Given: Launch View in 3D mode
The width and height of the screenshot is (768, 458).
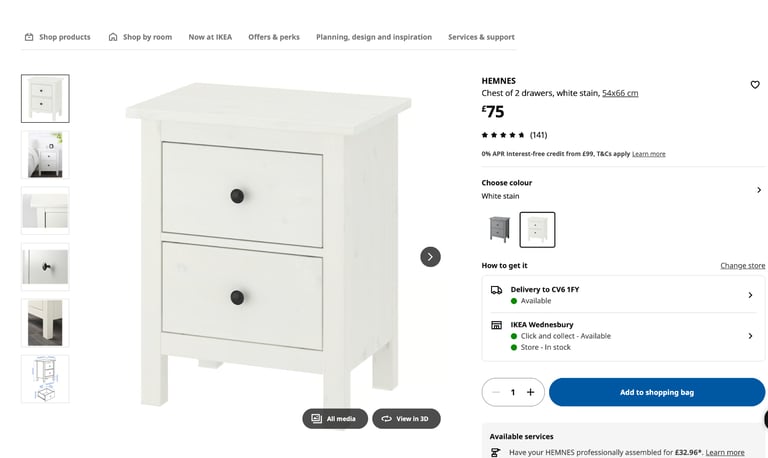Looking at the screenshot, I should point(406,419).
